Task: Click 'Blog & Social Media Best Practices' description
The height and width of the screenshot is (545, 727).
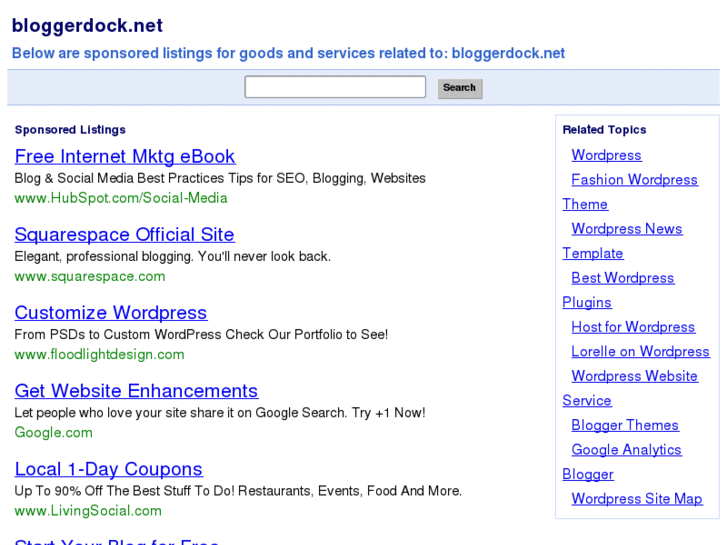Action: click(220, 178)
